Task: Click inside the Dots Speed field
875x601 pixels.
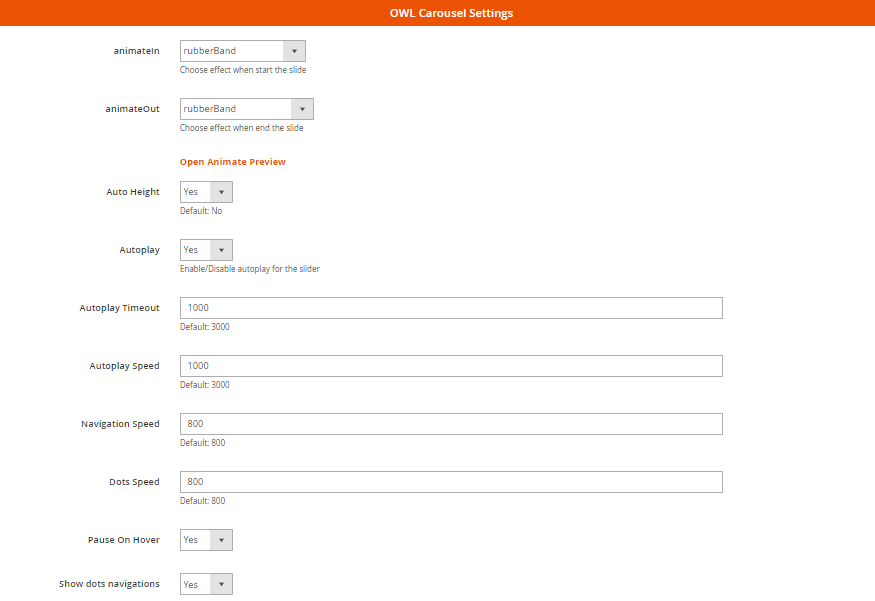Action: point(450,481)
